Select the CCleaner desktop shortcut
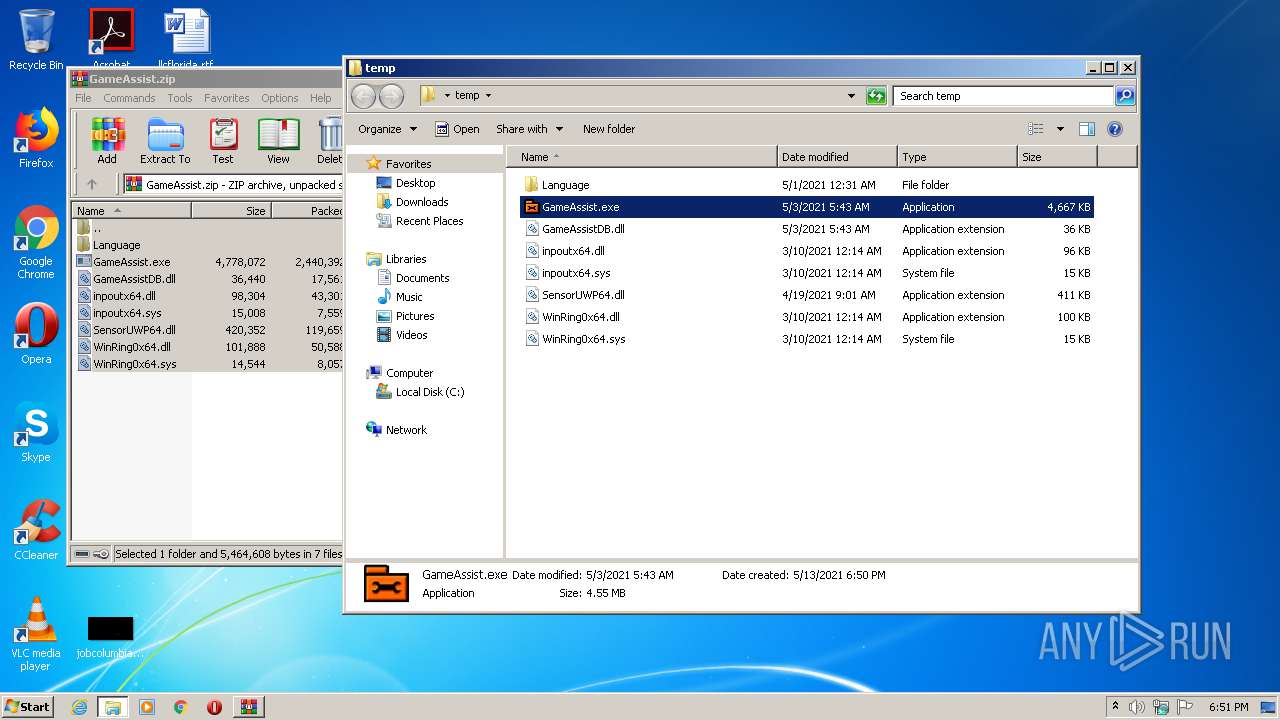This screenshot has height=720, width=1280. tap(36, 531)
